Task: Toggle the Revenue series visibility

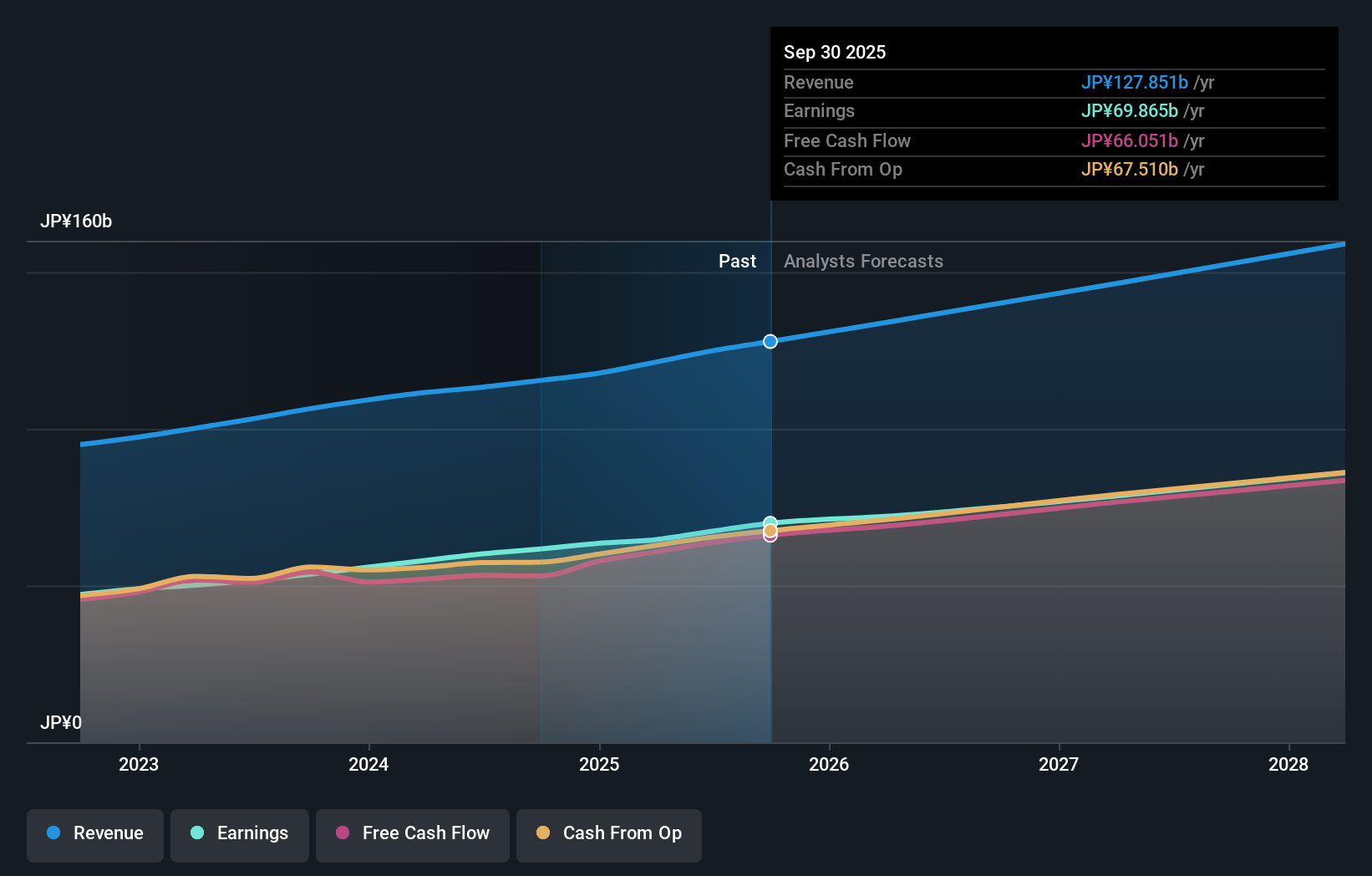Action: (94, 833)
